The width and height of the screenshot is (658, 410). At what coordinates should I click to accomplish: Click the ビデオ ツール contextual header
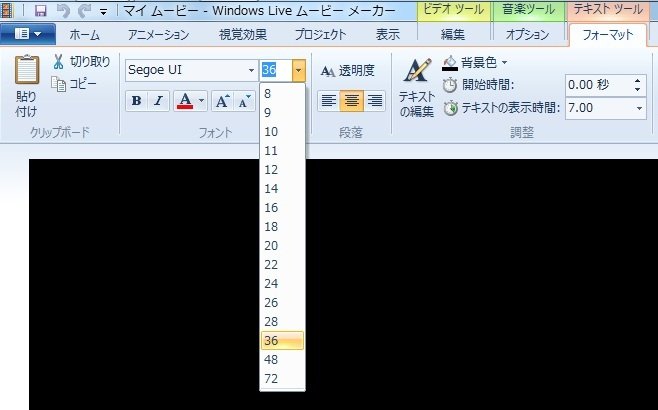453,10
